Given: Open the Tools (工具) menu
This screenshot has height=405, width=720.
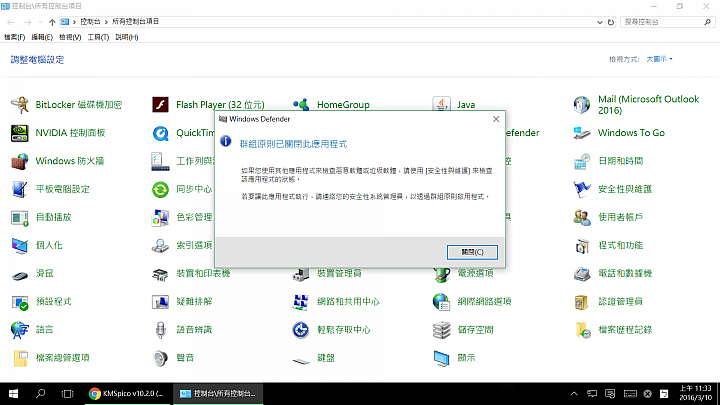Looking at the screenshot, I should [x=98, y=37].
